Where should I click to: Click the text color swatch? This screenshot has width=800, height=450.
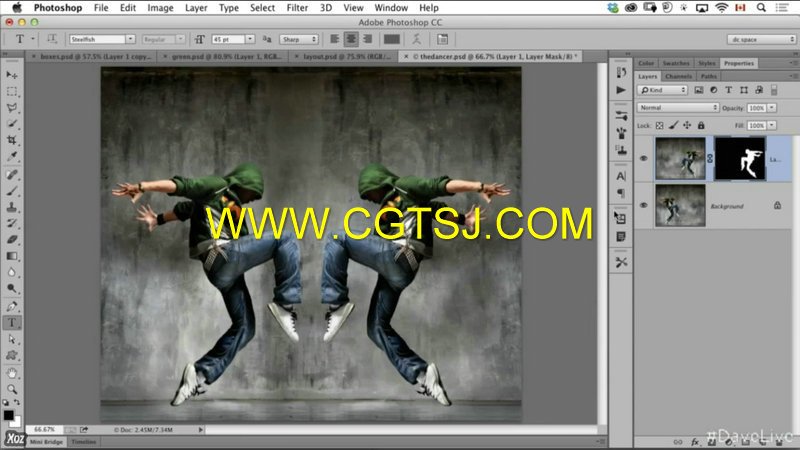pyautogui.click(x=392, y=39)
